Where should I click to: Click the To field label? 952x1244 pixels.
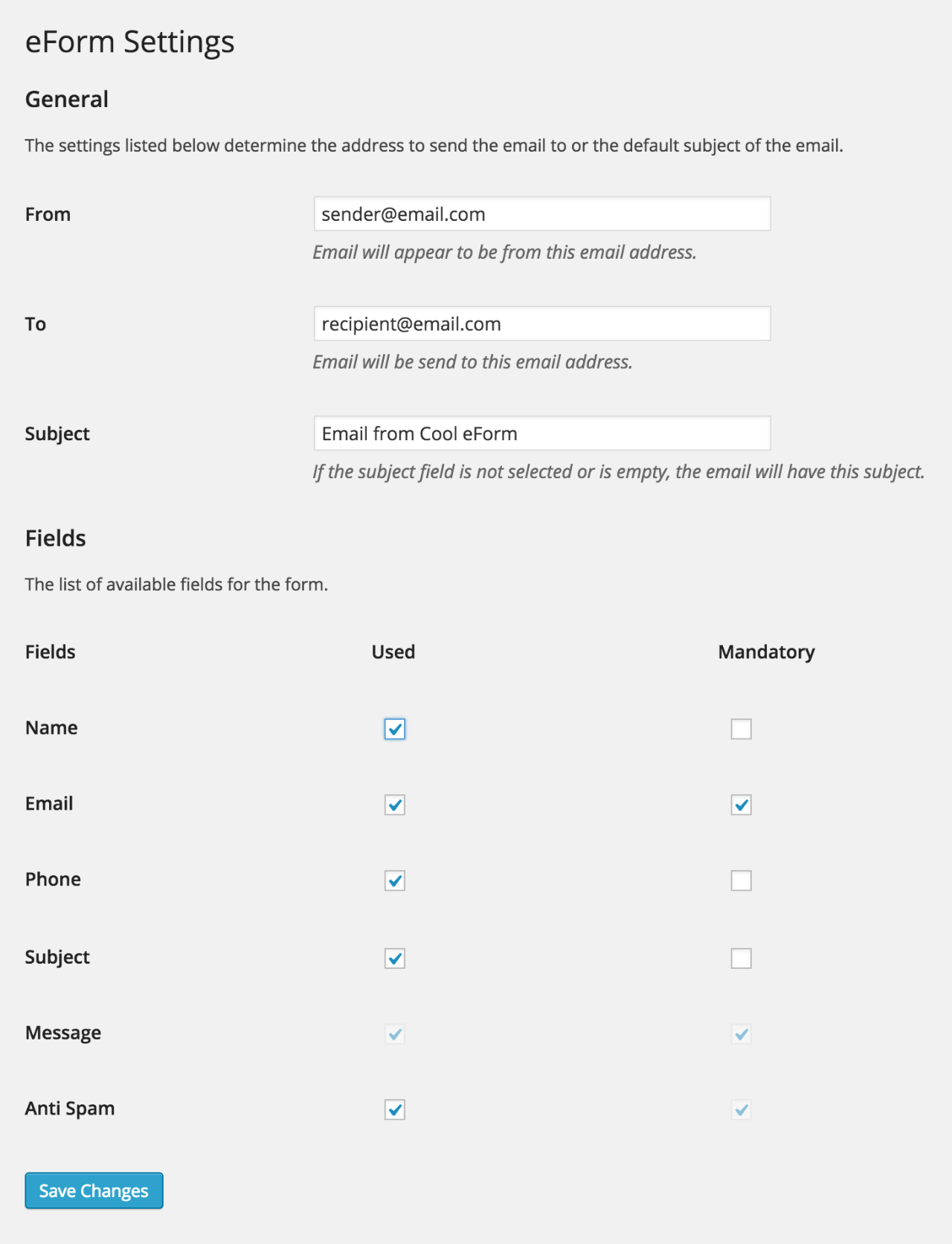click(36, 323)
